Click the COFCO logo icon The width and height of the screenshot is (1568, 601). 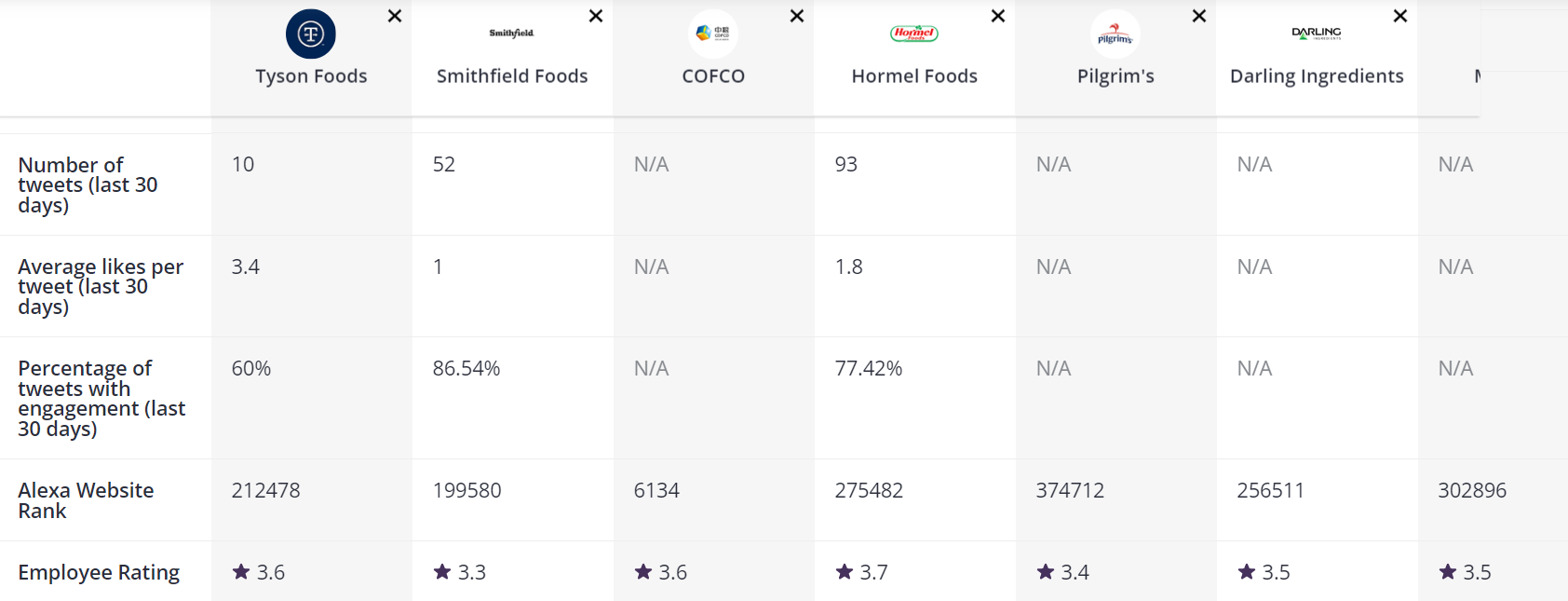coord(713,34)
